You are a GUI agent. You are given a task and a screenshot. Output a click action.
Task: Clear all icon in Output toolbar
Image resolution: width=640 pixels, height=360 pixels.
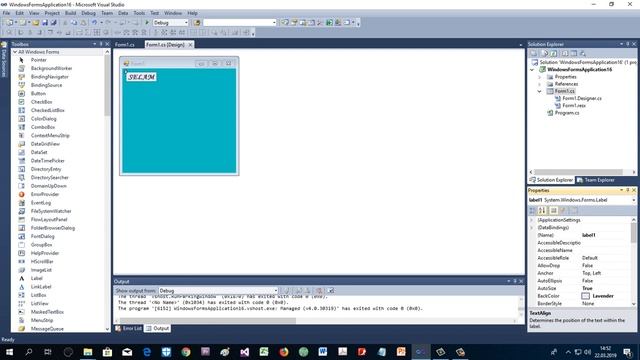319,291
